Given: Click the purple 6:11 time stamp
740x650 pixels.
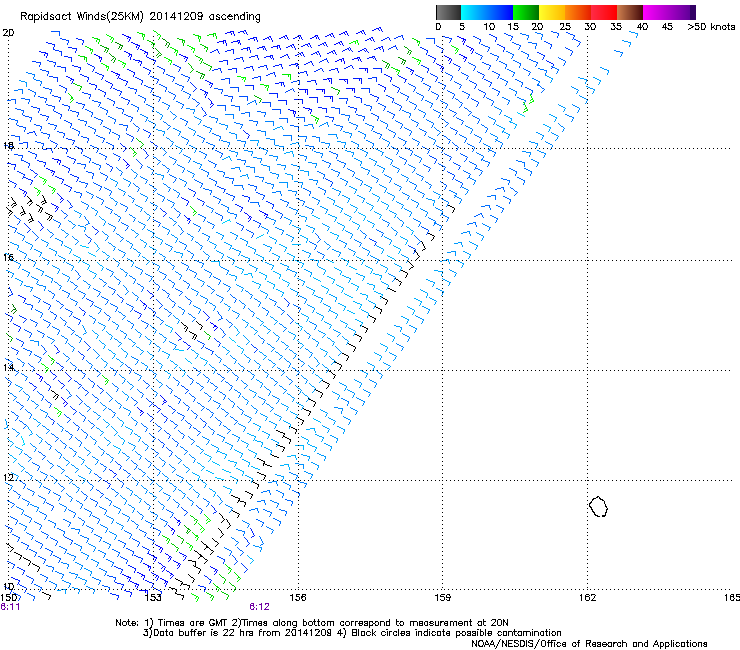Looking at the screenshot, I should (x=10, y=607).
